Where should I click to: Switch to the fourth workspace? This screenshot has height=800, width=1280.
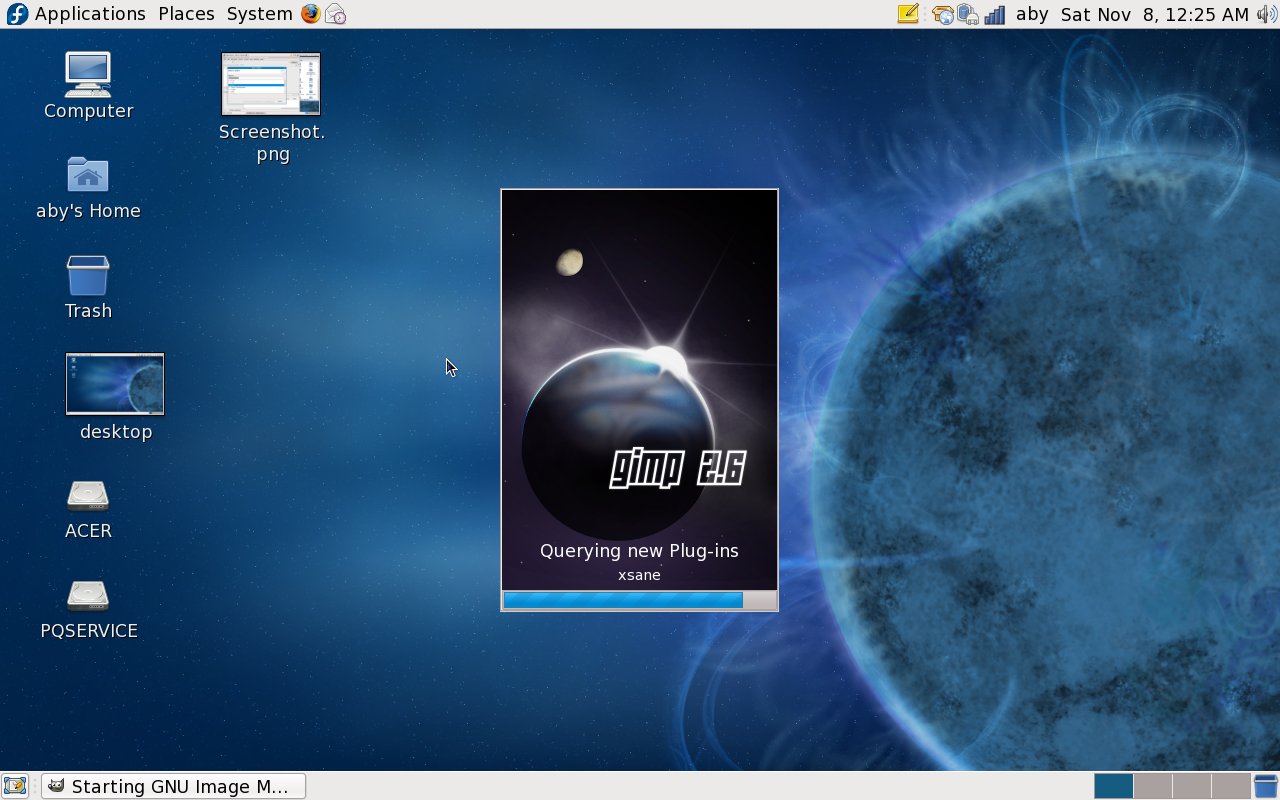coord(1231,786)
